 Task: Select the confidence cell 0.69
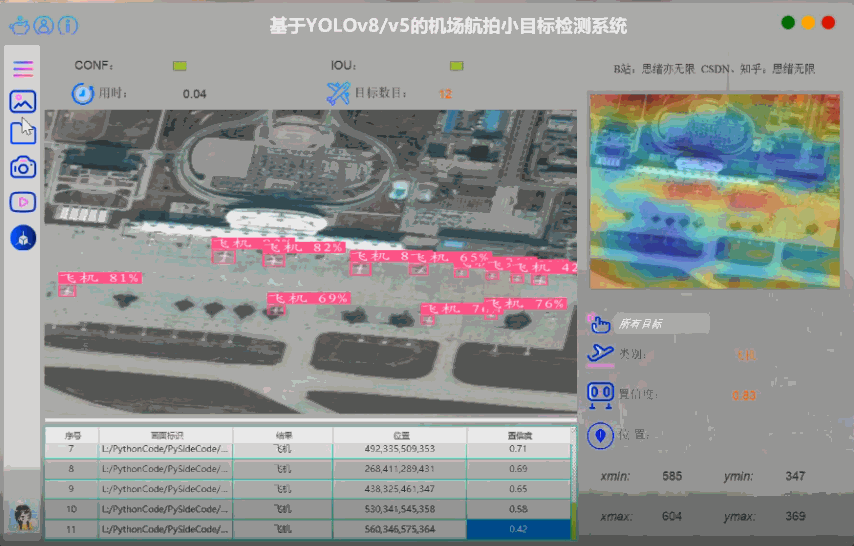(518, 469)
